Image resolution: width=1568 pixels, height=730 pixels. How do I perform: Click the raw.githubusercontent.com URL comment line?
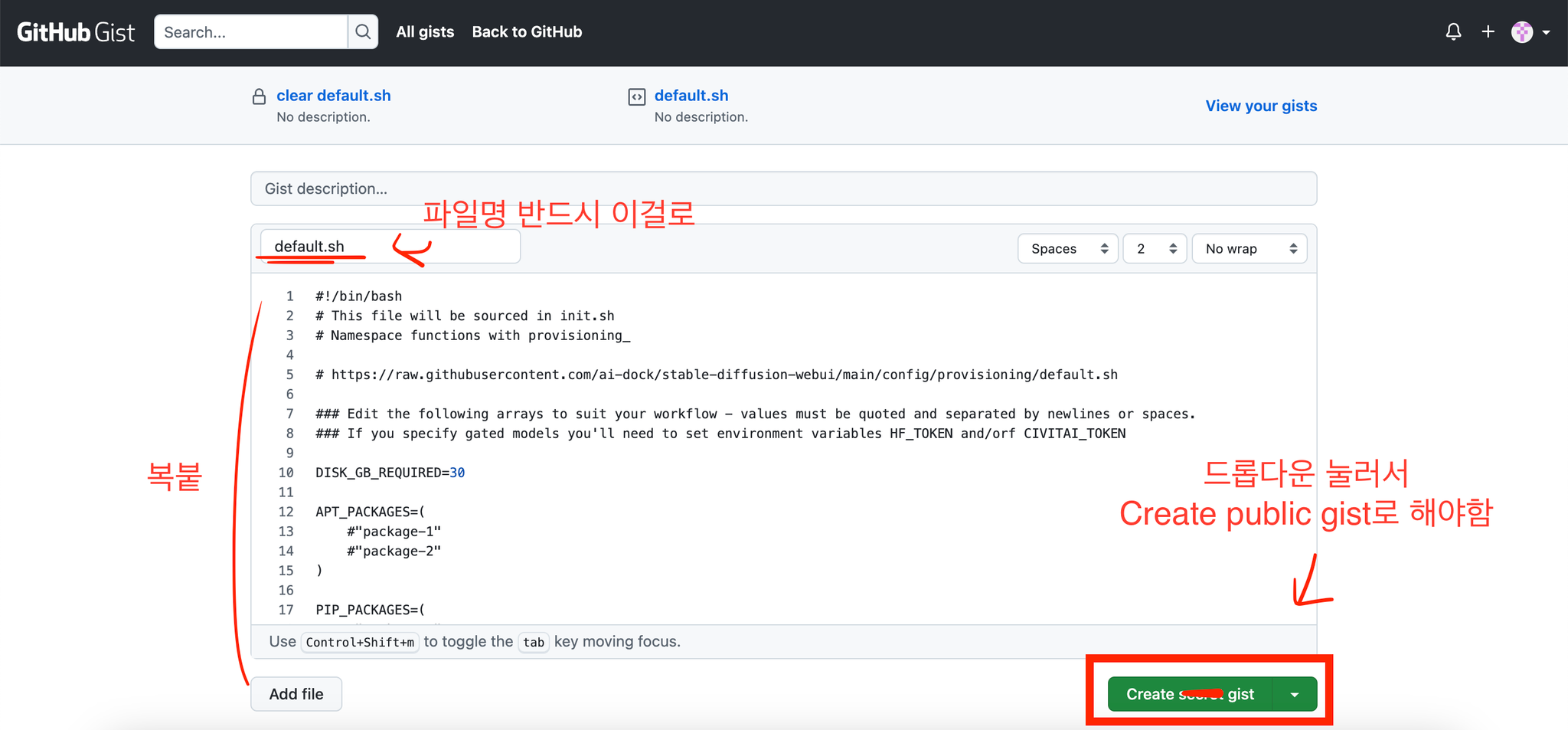tap(717, 375)
